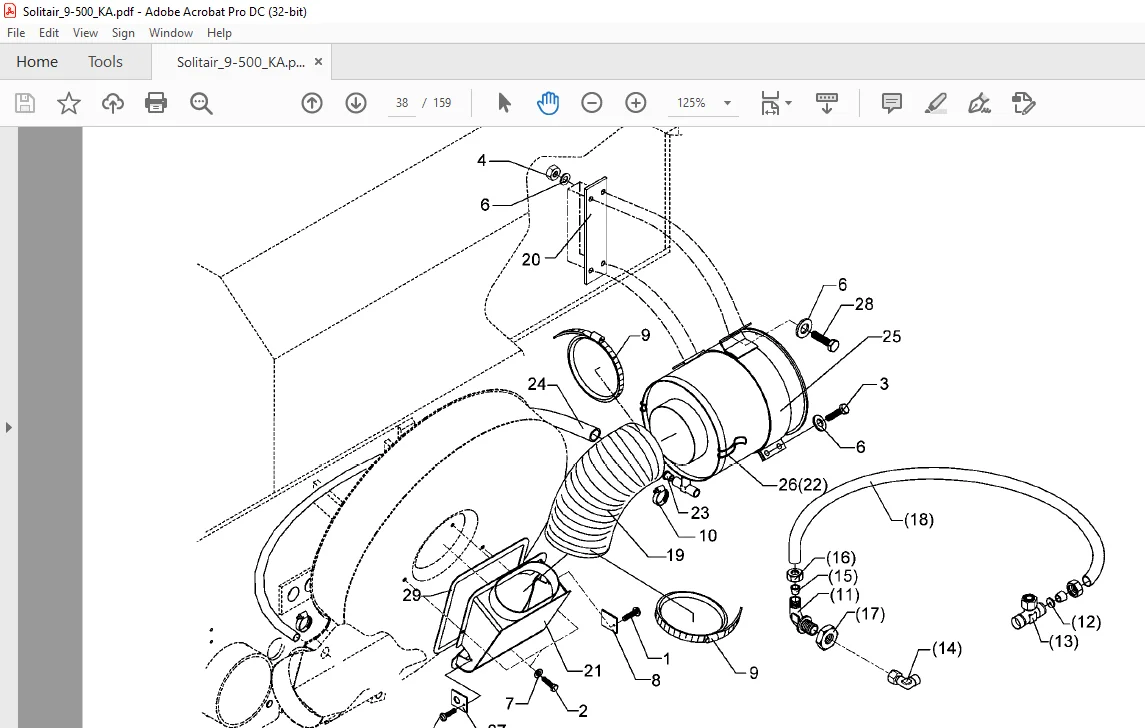Image resolution: width=1145 pixels, height=728 pixels.
Task: Close the Solitair_9-500_KA.pdf tab
Action: [318, 62]
